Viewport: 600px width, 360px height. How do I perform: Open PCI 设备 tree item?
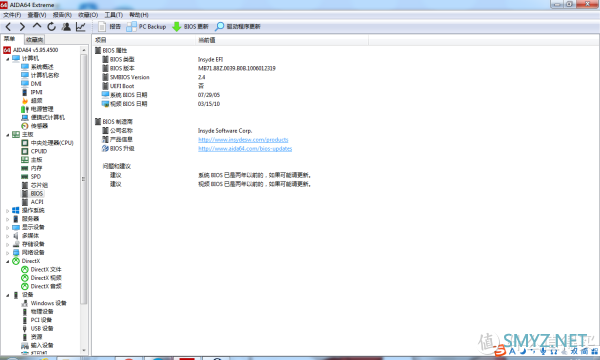[x=37, y=320]
